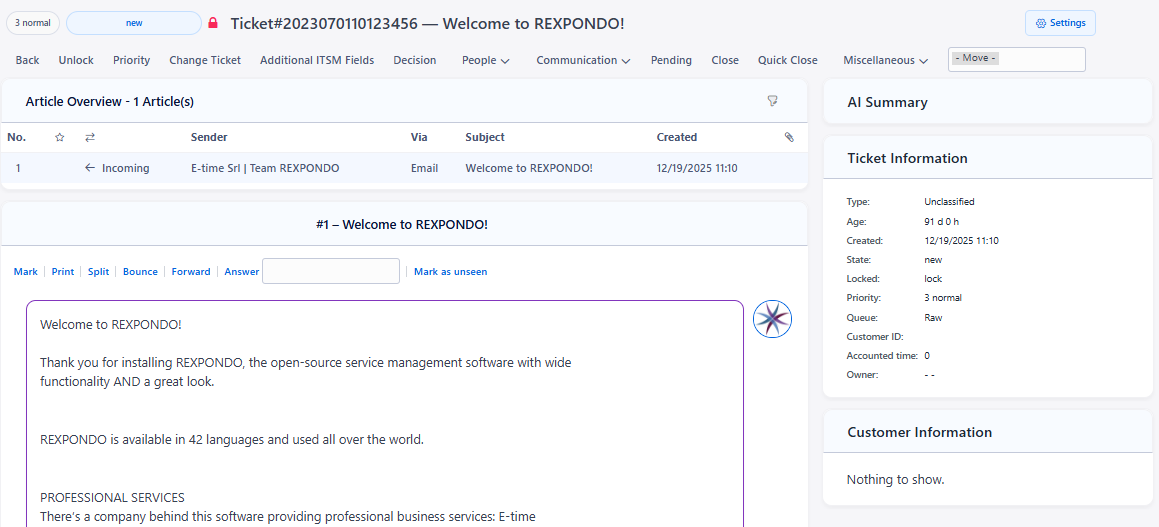The height and width of the screenshot is (527, 1159).
Task: Select Change Ticket option
Action: (205, 61)
